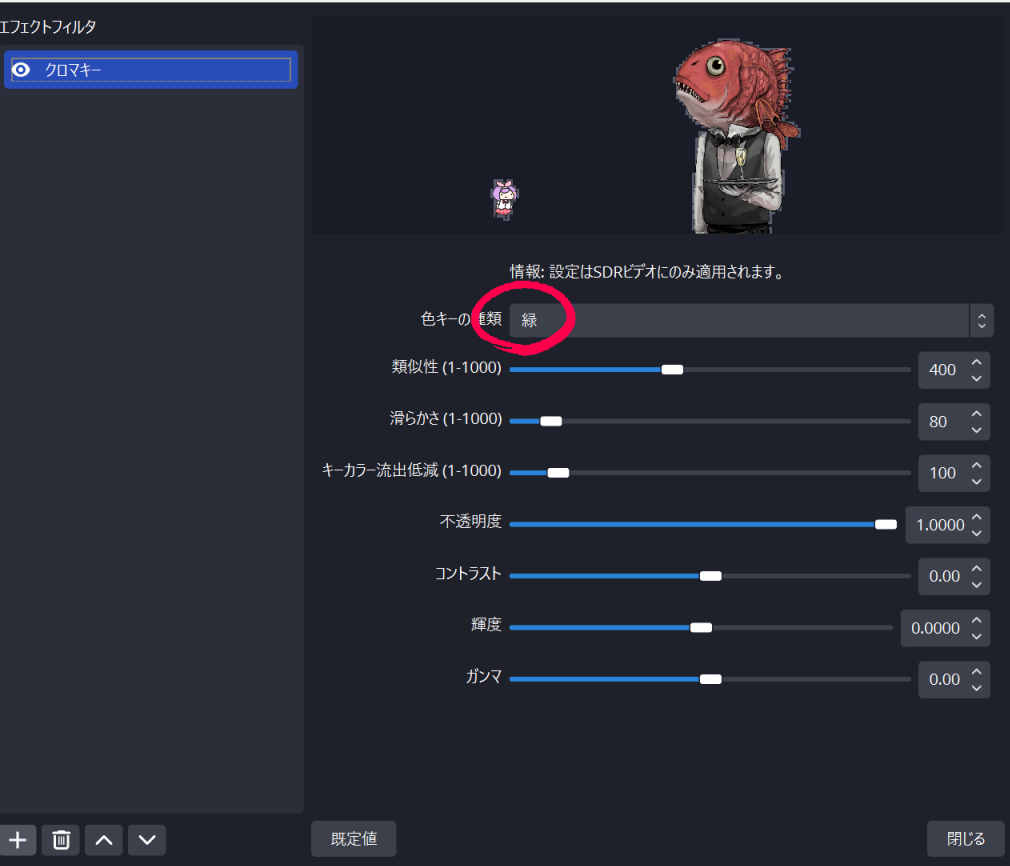
Task: Click the ガンマ value field showing 0.00
Action: coord(944,679)
